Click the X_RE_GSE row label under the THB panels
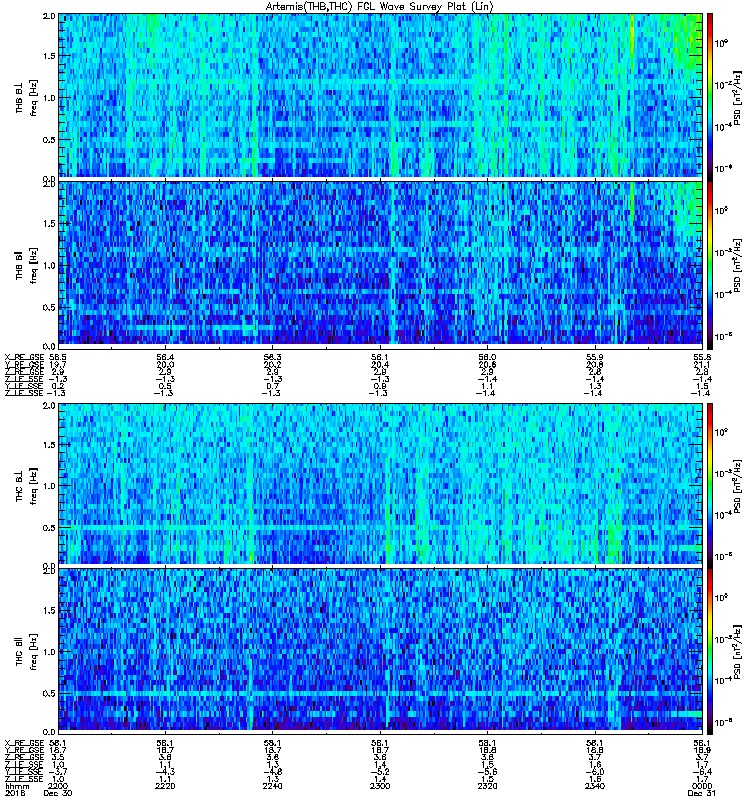This screenshot has height=800, width=750. tap(24, 358)
